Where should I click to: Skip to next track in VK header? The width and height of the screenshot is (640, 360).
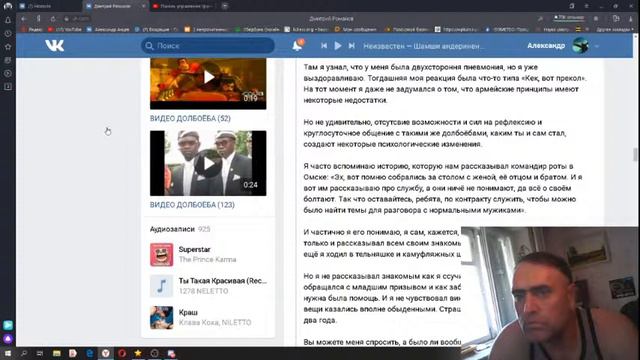click(x=351, y=46)
